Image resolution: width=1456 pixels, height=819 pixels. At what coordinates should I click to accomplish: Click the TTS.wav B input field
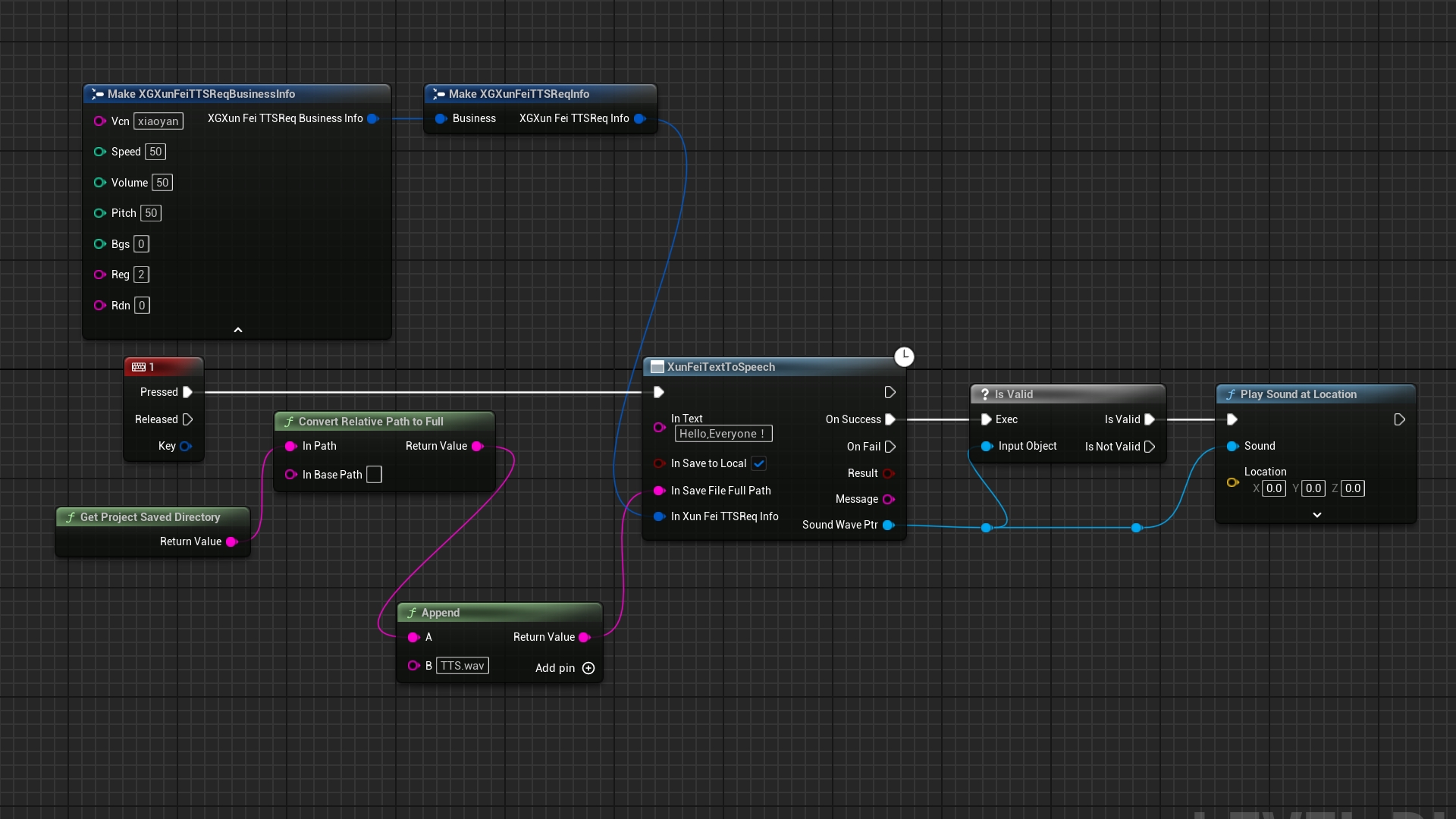point(462,666)
